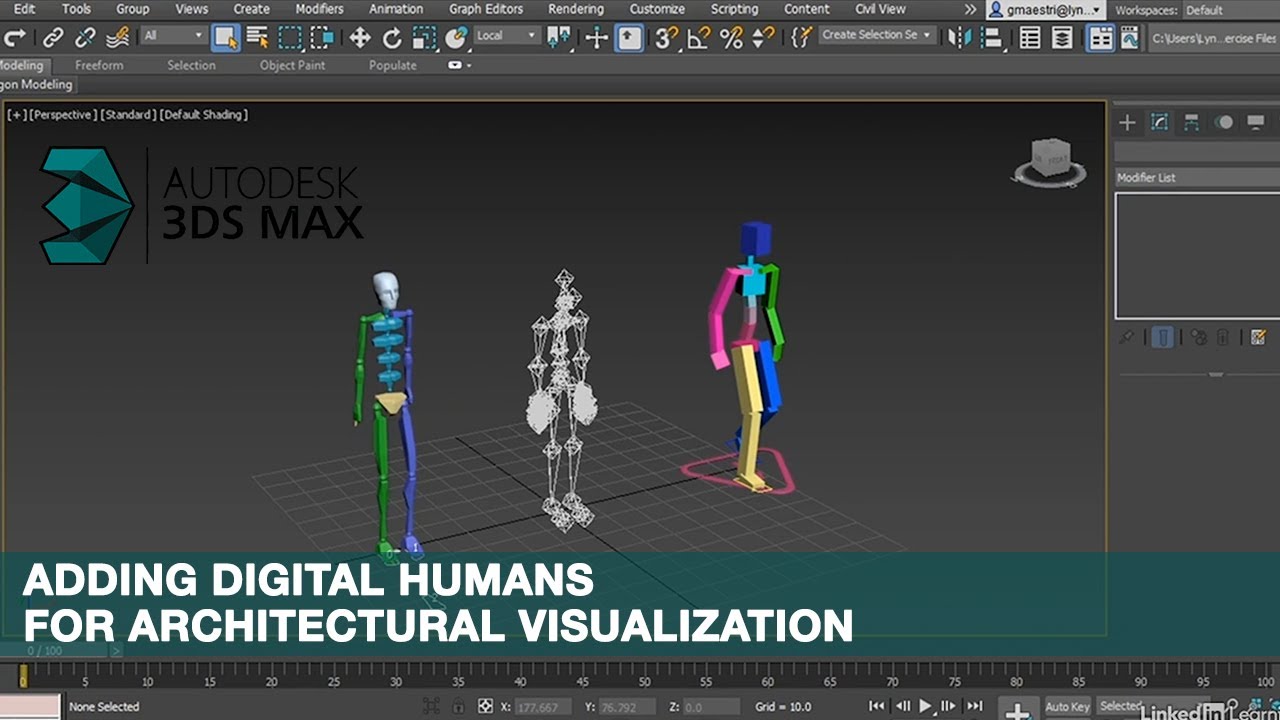Toggle the 3D Snaps icon
The image size is (1280, 720).
[x=667, y=39]
